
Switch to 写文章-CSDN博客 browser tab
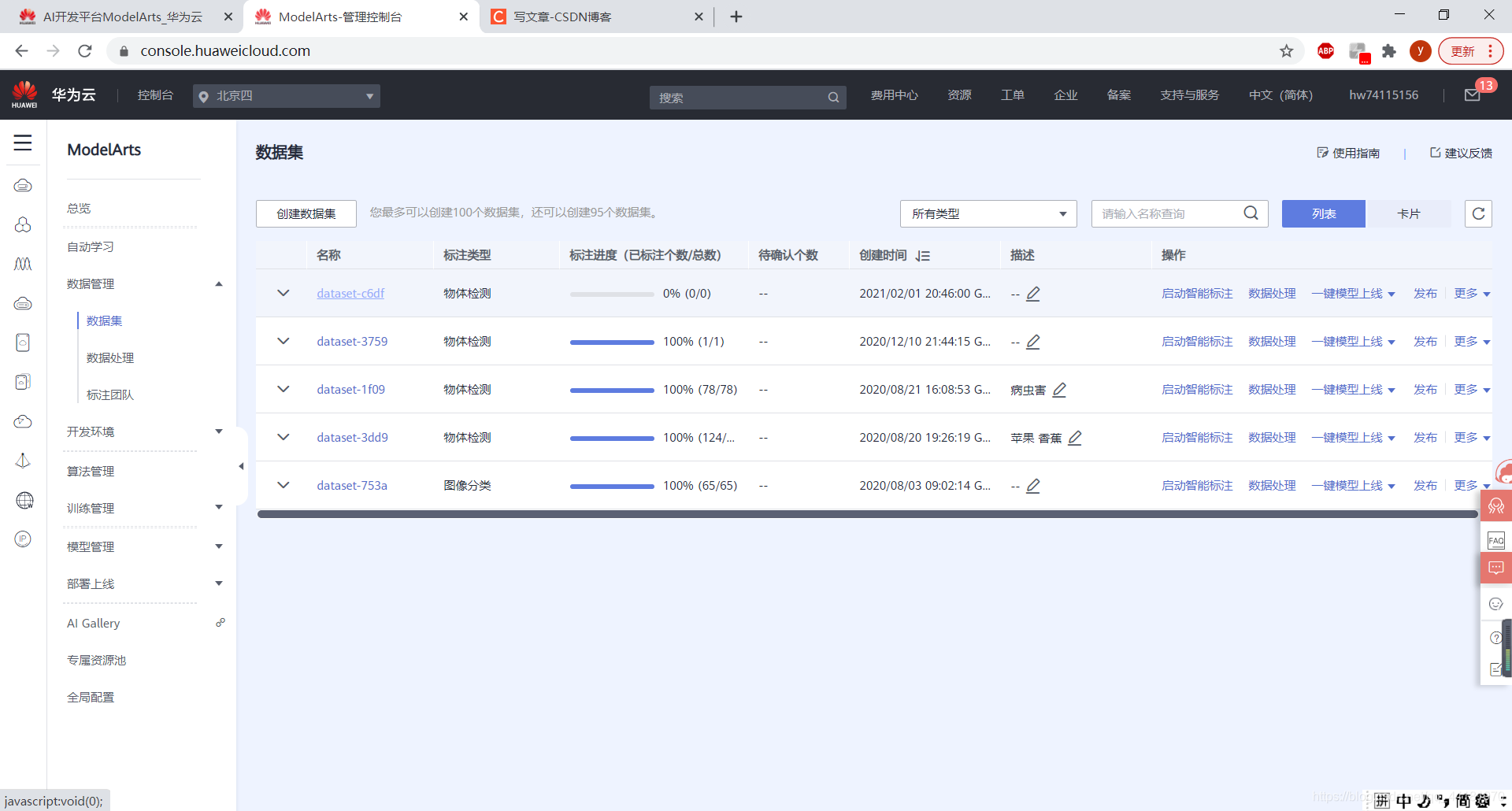click(595, 17)
